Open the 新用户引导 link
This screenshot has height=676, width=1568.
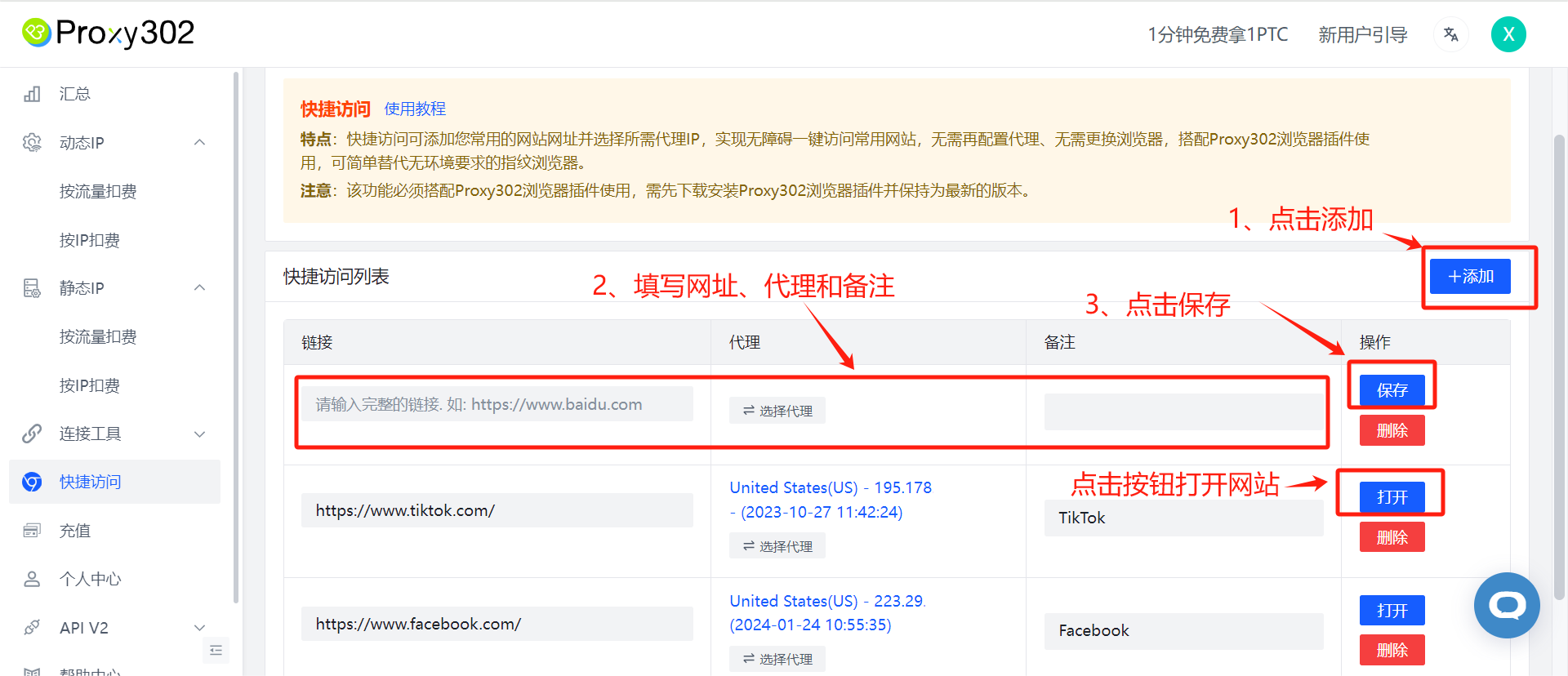pyautogui.click(x=1363, y=34)
